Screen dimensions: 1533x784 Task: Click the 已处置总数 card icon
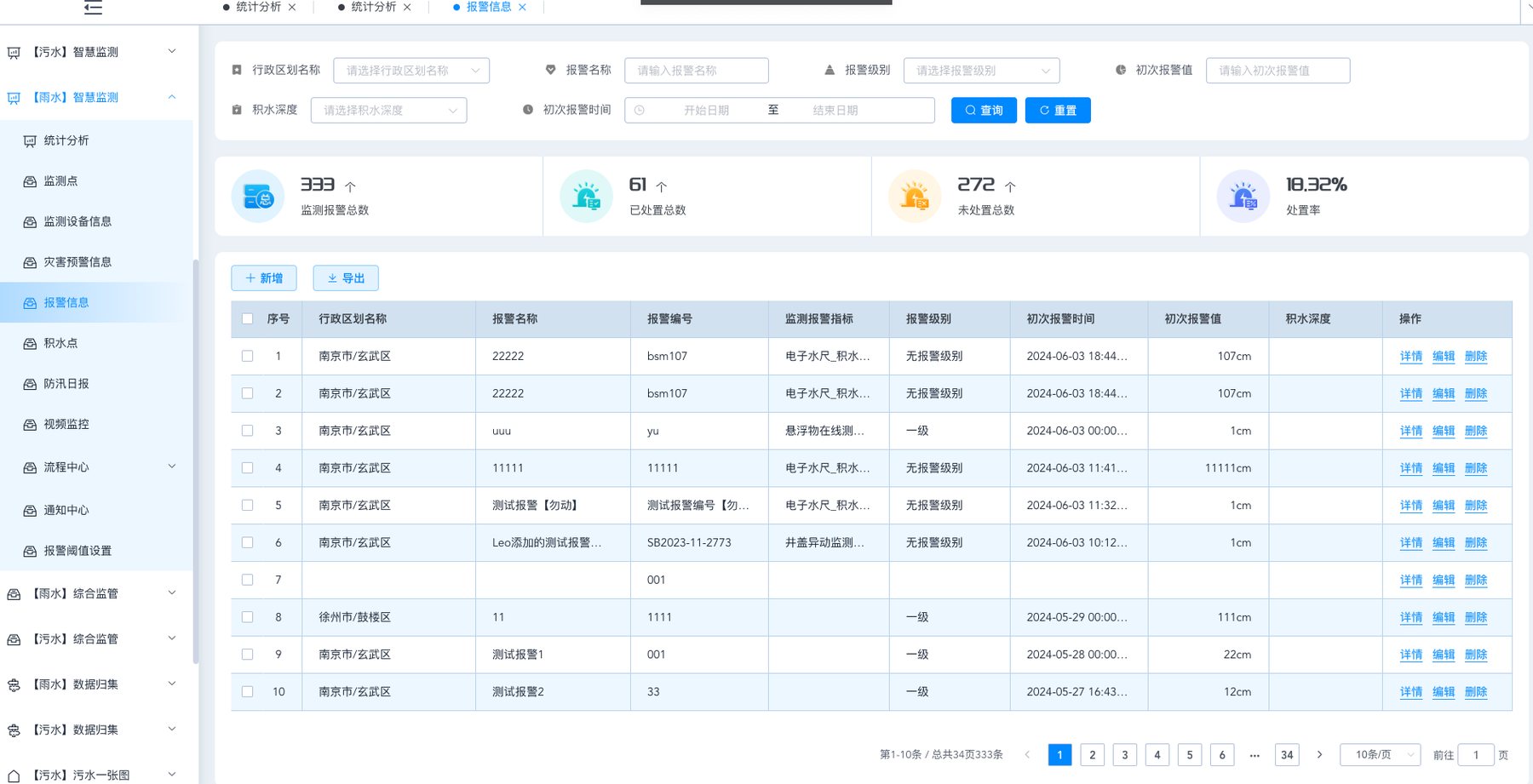[x=587, y=197]
